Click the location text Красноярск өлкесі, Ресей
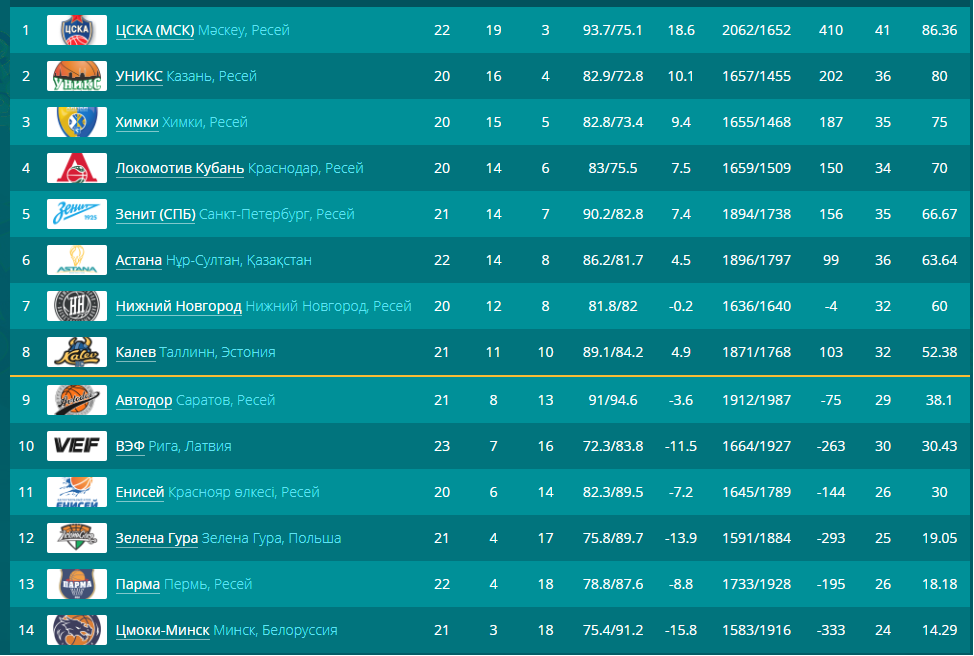The image size is (974, 656). pyautogui.click(x=244, y=492)
